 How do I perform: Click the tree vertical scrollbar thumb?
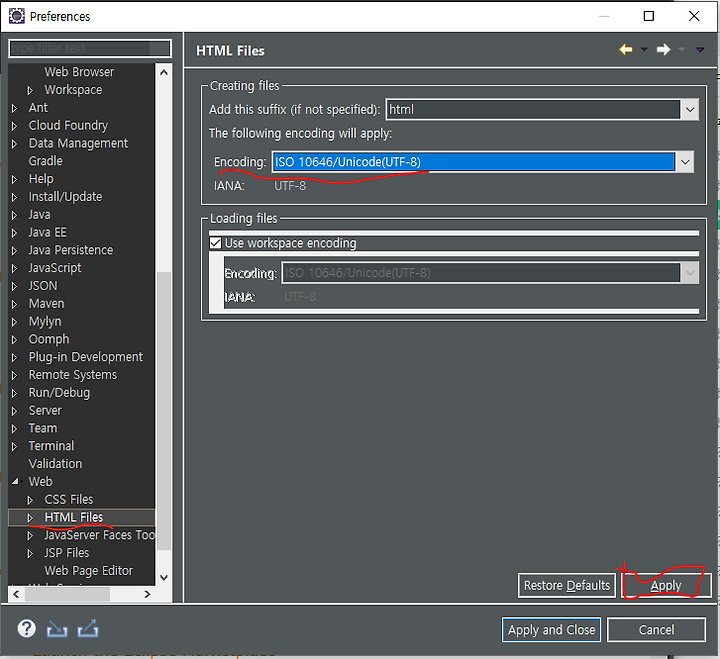point(164,411)
